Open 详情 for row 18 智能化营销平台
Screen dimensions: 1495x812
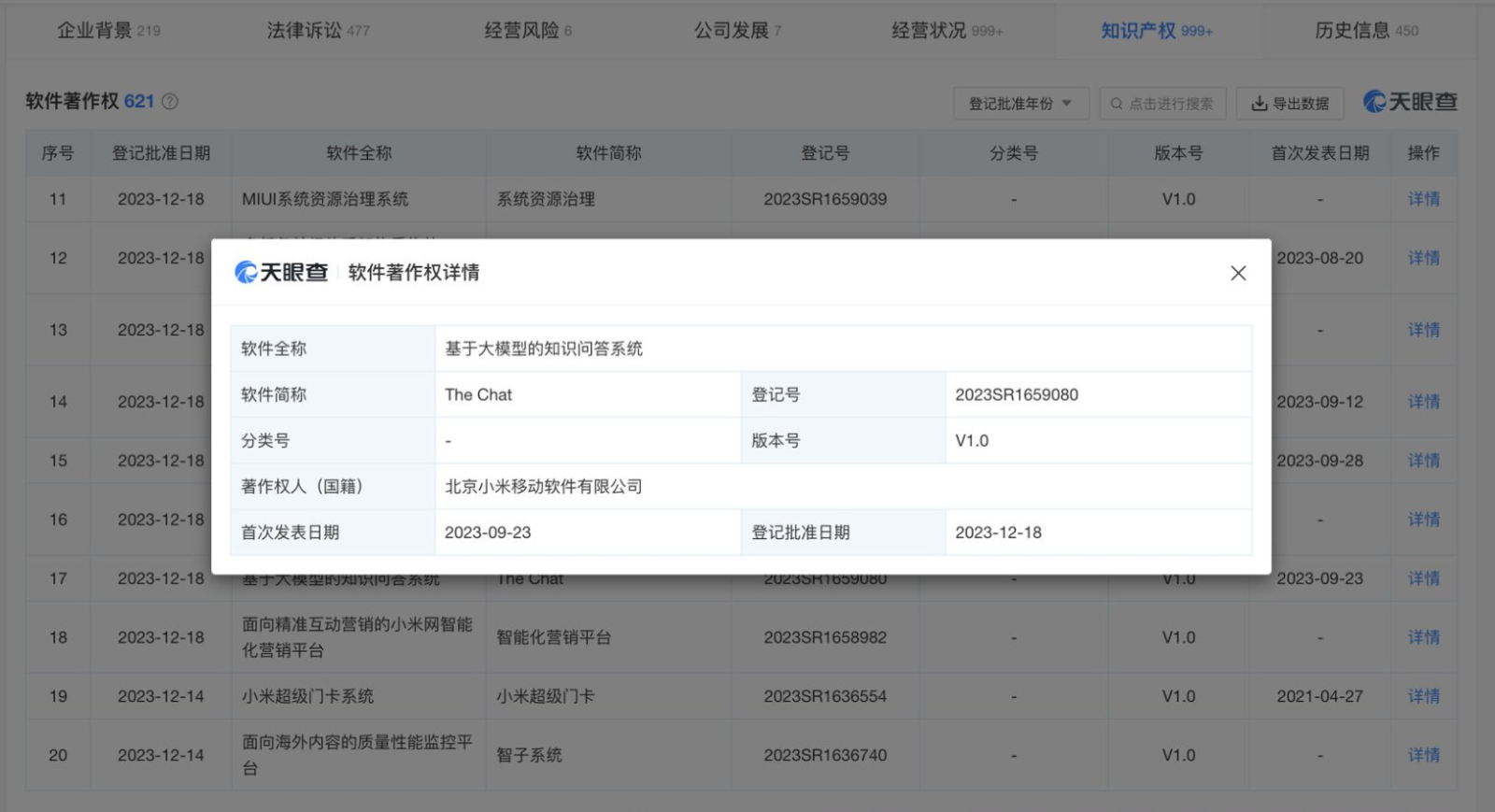click(1424, 637)
